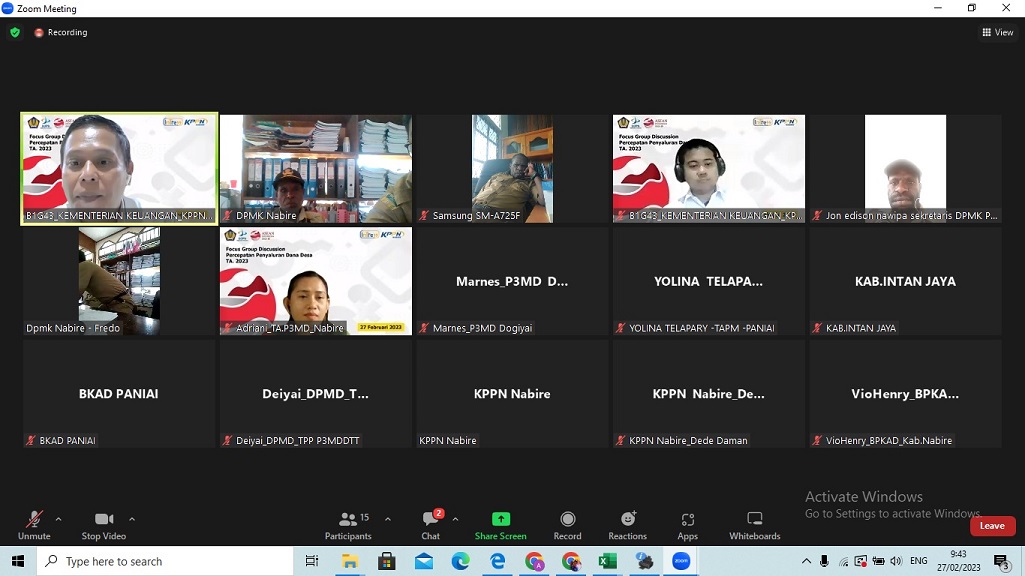Open the Zoom Apps panel
Viewport: 1025px width, 576px height.
688,526
